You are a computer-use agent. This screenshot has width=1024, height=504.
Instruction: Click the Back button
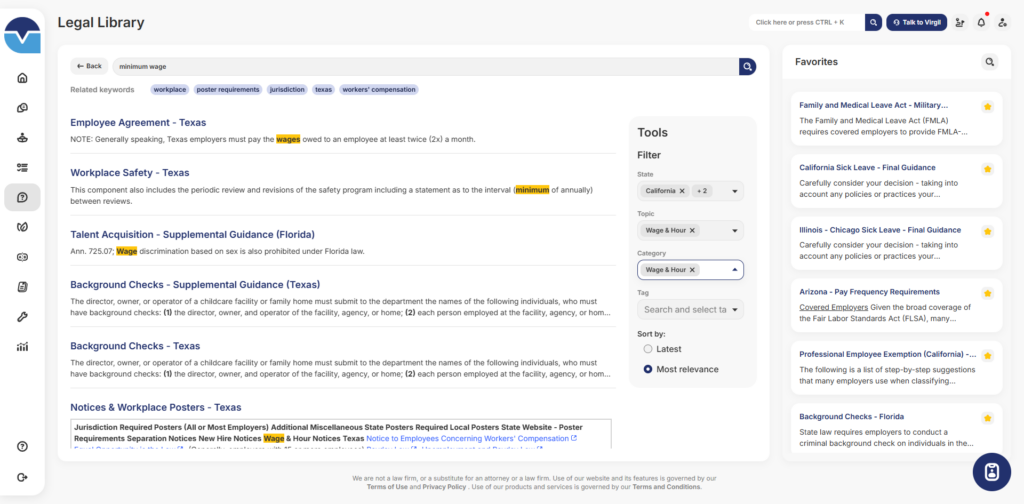tap(89, 66)
